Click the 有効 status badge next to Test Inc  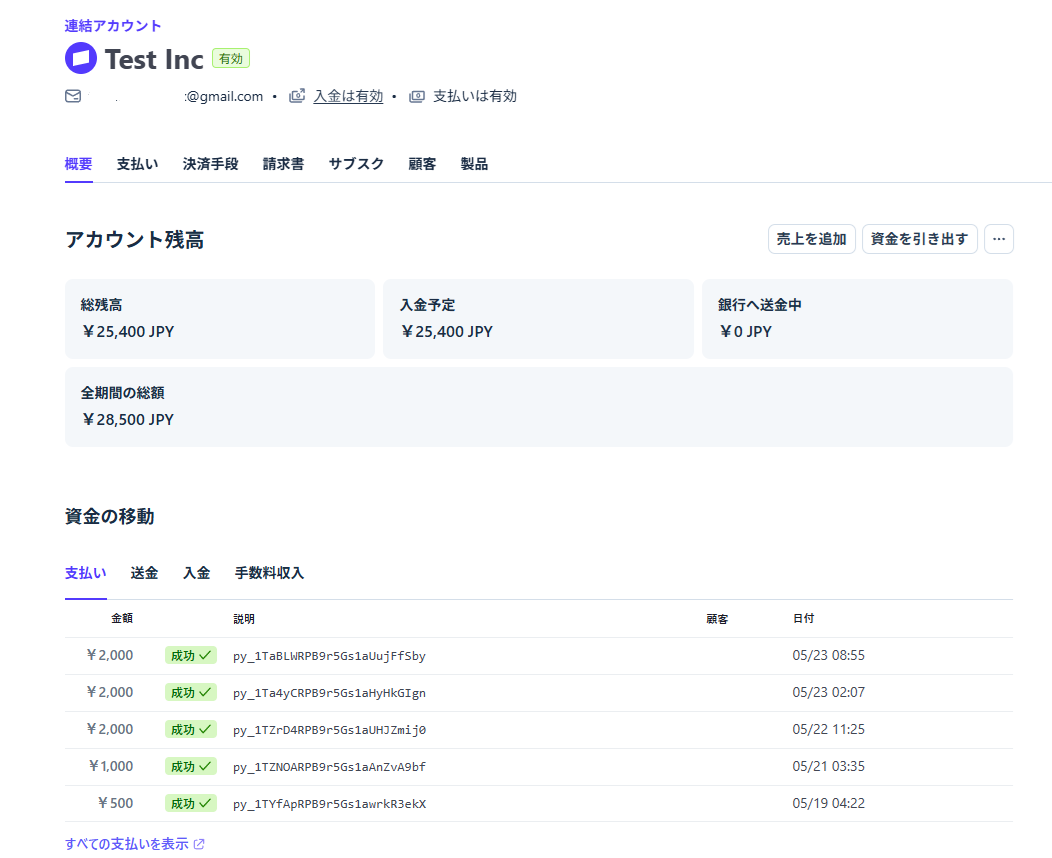[x=231, y=58]
